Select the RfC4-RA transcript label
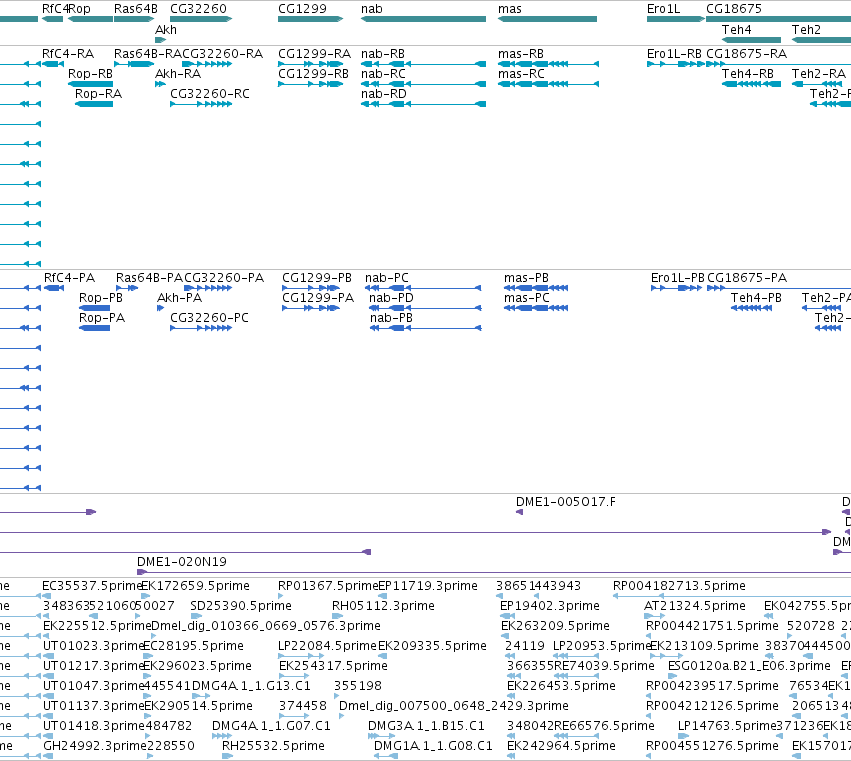This screenshot has height=761, width=851. (68, 54)
